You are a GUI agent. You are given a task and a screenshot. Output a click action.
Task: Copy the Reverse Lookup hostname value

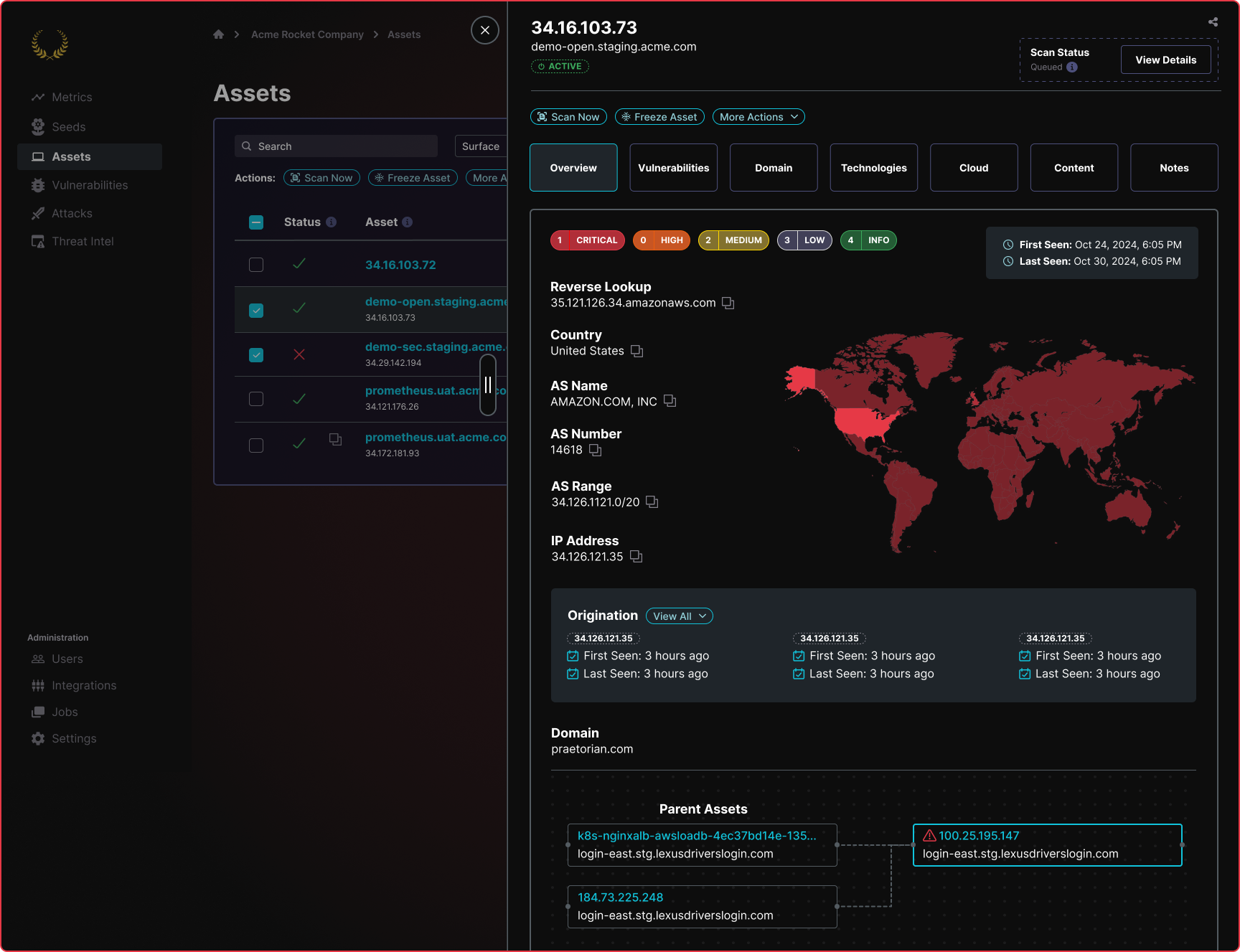[728, 303]
